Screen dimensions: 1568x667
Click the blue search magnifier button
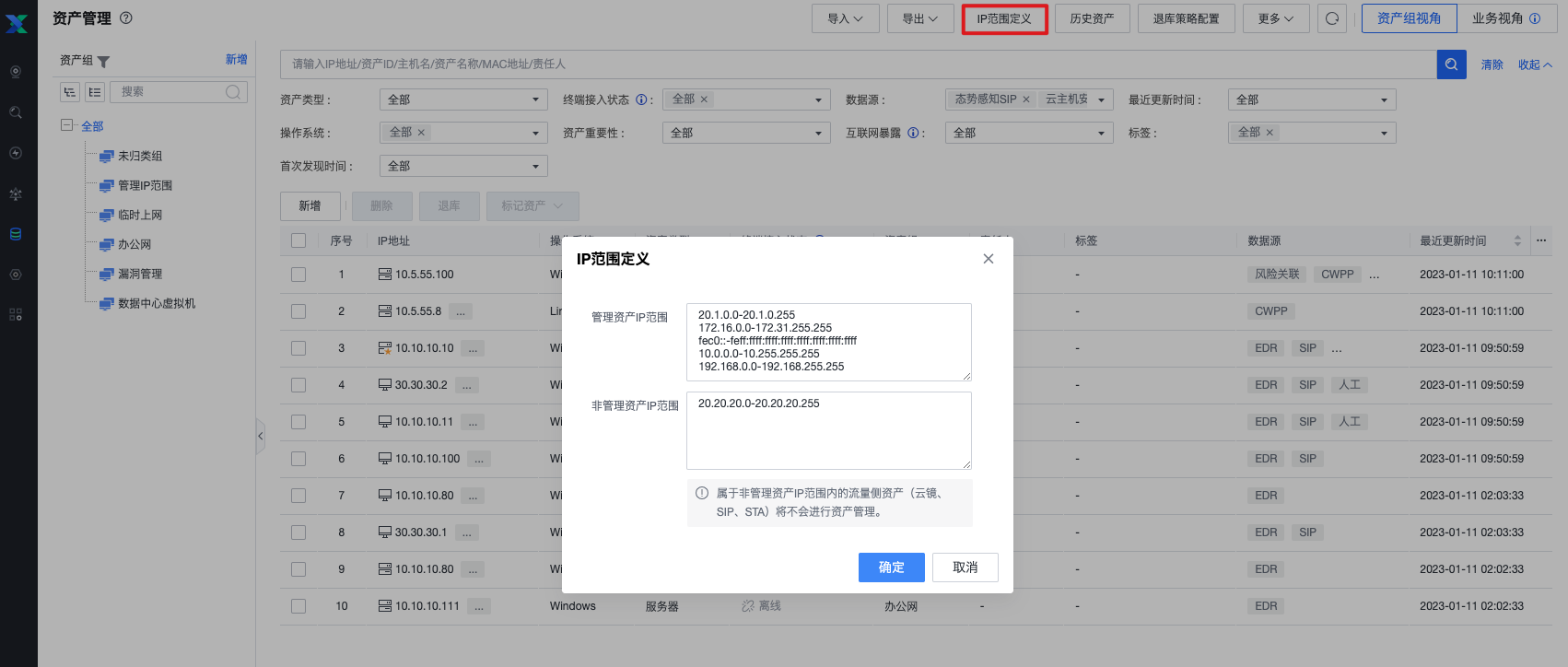click(1451, 64)
